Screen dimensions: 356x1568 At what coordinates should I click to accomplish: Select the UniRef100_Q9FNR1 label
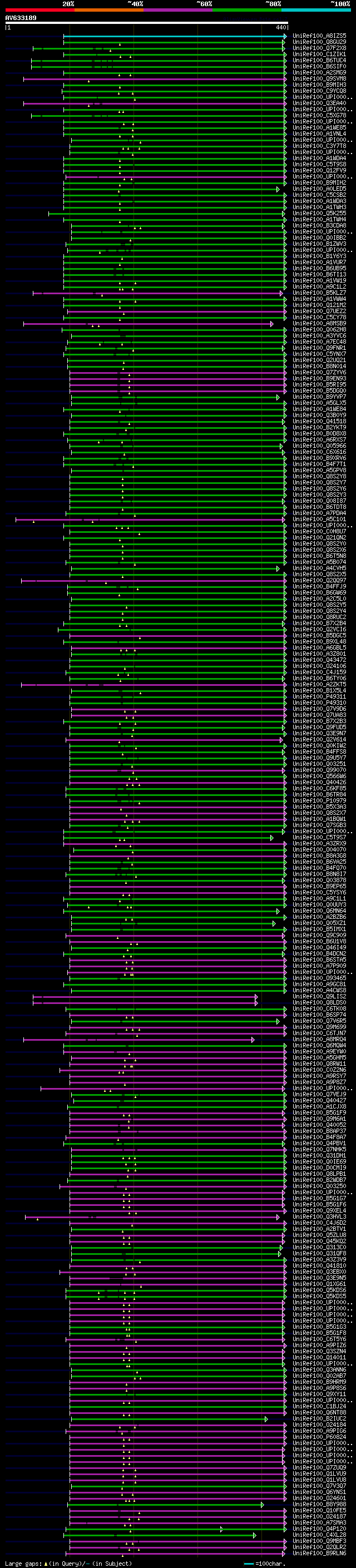pos(319,348)
